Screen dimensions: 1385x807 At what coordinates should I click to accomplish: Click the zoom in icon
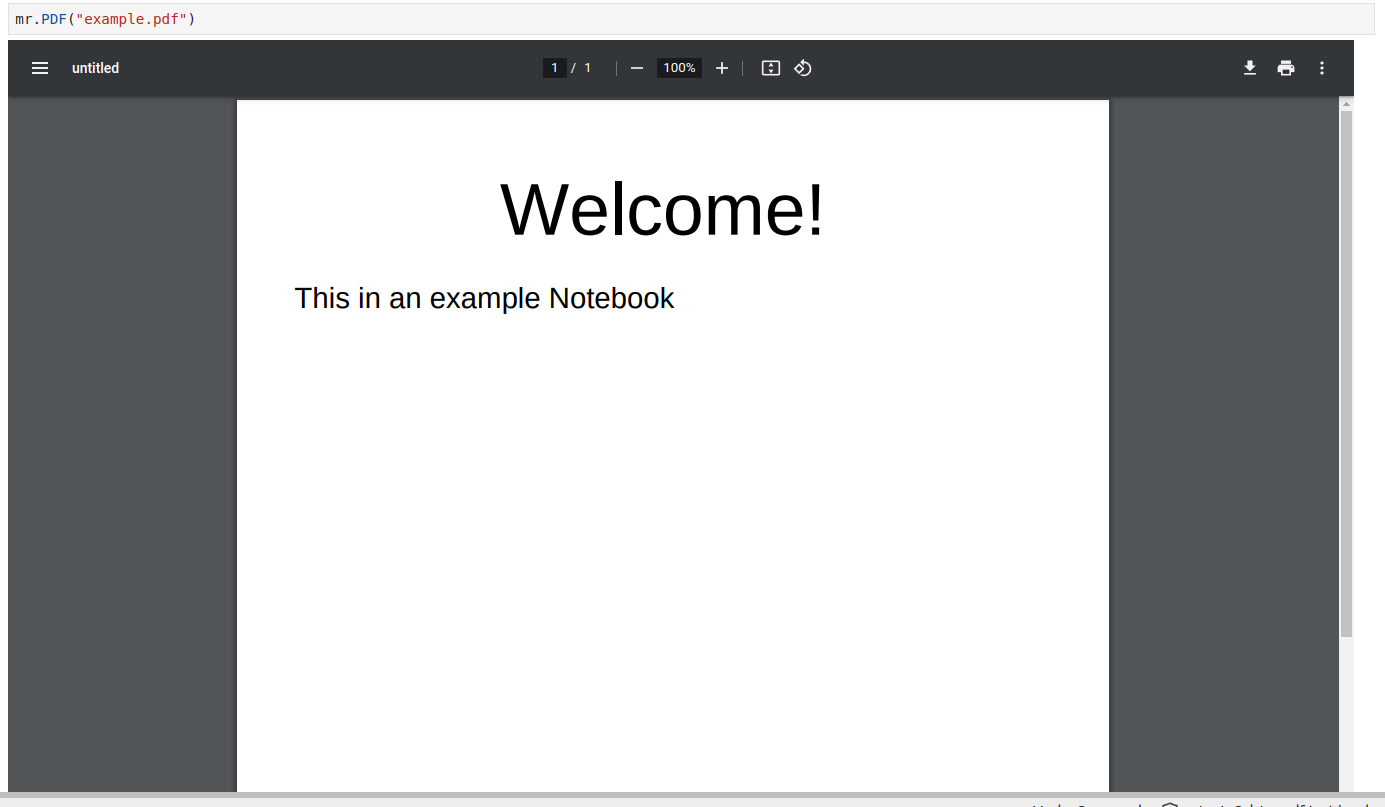(722, 67)
